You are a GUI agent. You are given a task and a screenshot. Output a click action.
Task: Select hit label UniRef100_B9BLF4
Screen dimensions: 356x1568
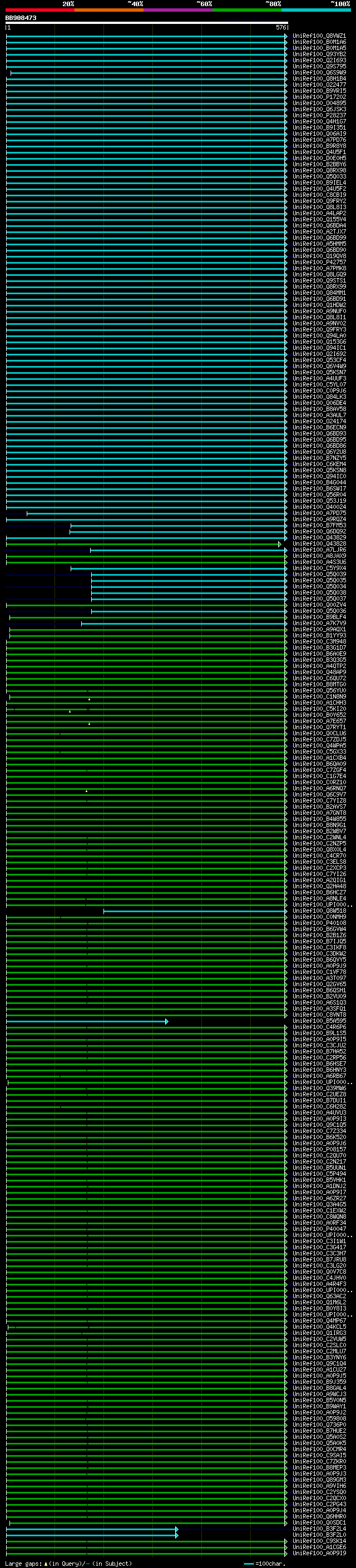click(319, 617)
